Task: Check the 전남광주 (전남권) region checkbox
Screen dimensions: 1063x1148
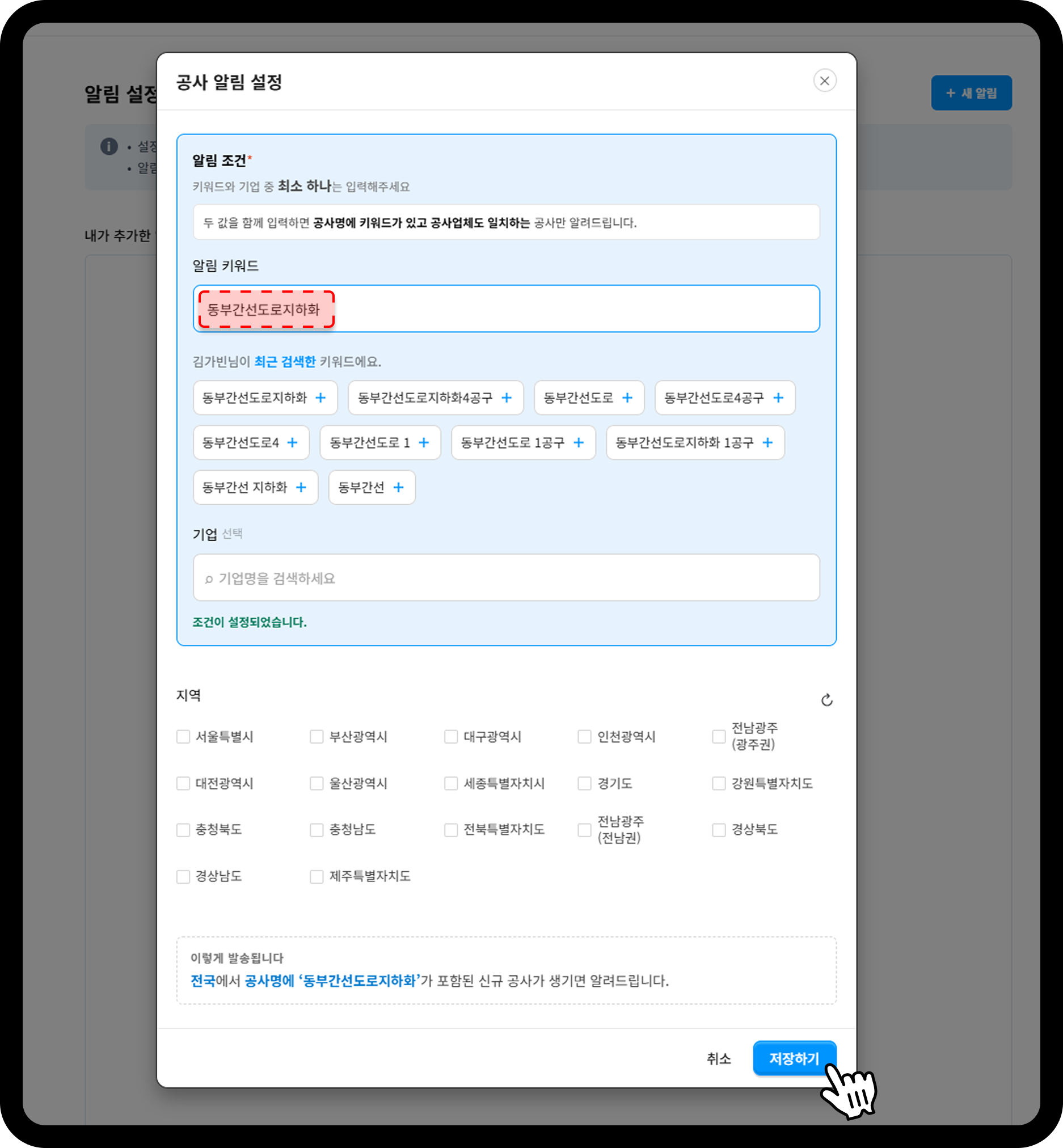Action: (584, 829)
